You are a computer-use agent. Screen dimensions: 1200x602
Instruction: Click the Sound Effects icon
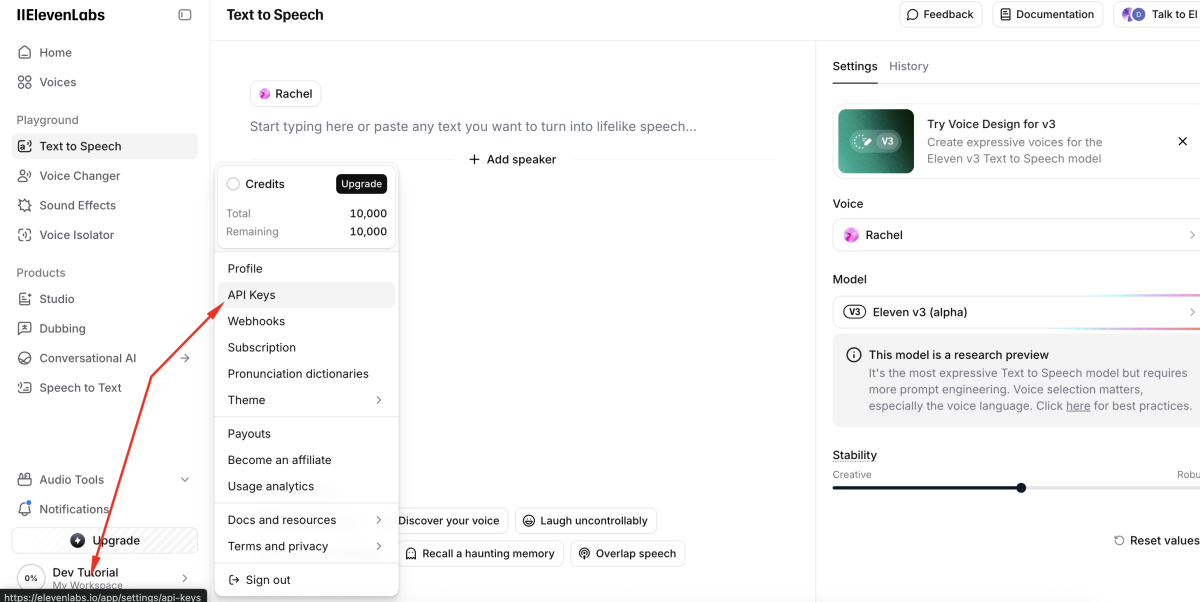[x=25, y=205]
